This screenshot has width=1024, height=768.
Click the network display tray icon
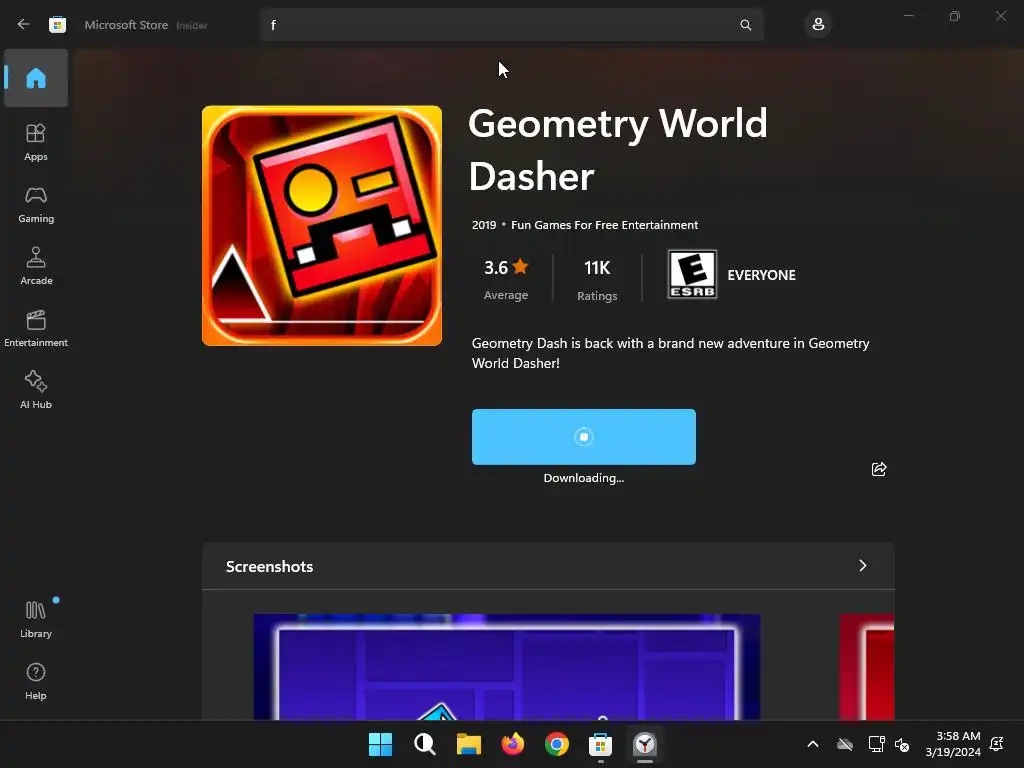876,744
